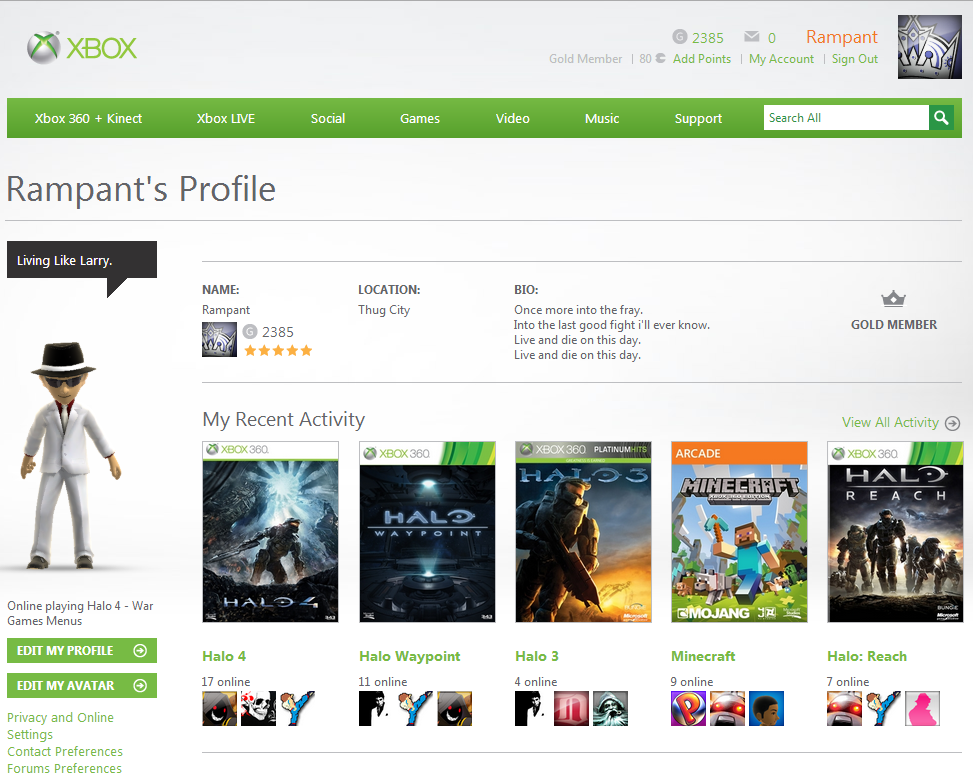Click the Rampant gamertag in header

[x=841, y=37]
